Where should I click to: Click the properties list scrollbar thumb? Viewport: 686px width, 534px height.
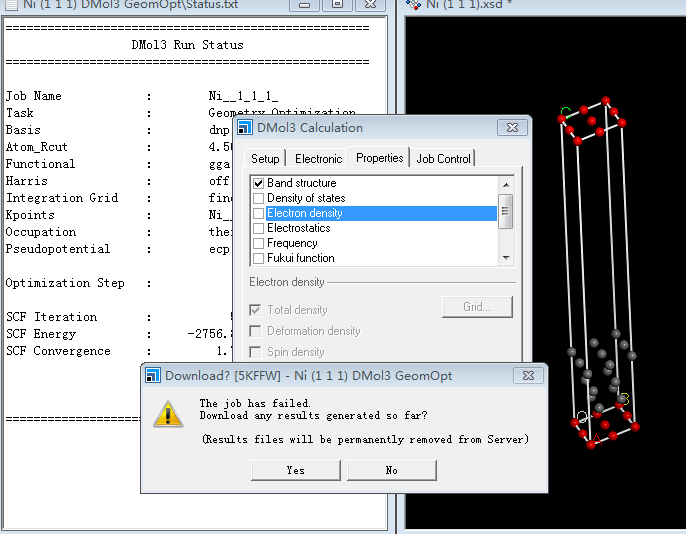tap(506, 211)
